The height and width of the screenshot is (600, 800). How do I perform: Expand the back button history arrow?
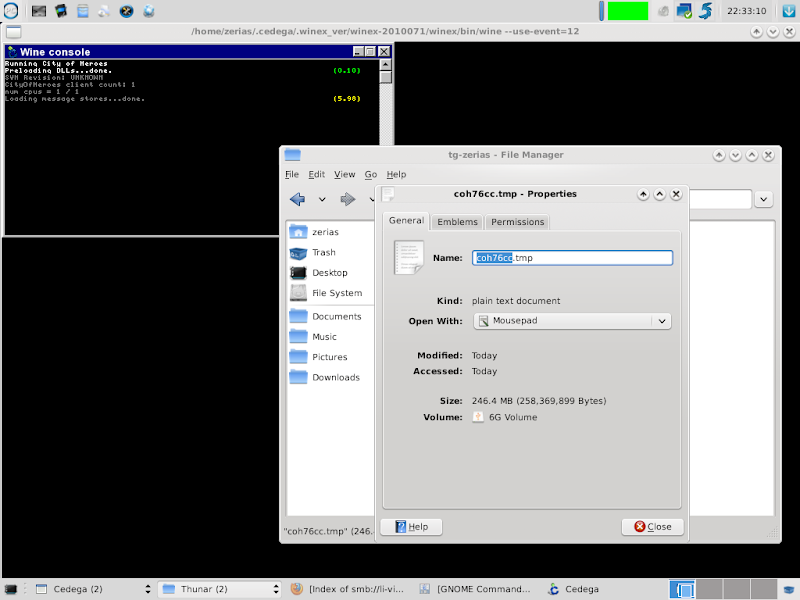322,199
